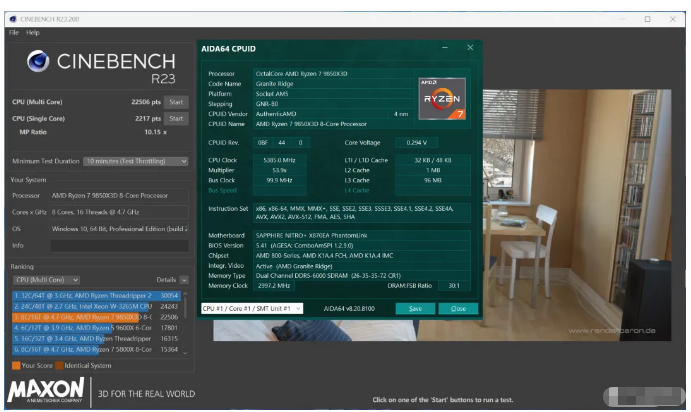The height and width of the screenshot is (412, 691).
Task: Maximize the Cinebench main window
Action: [646, 18]
